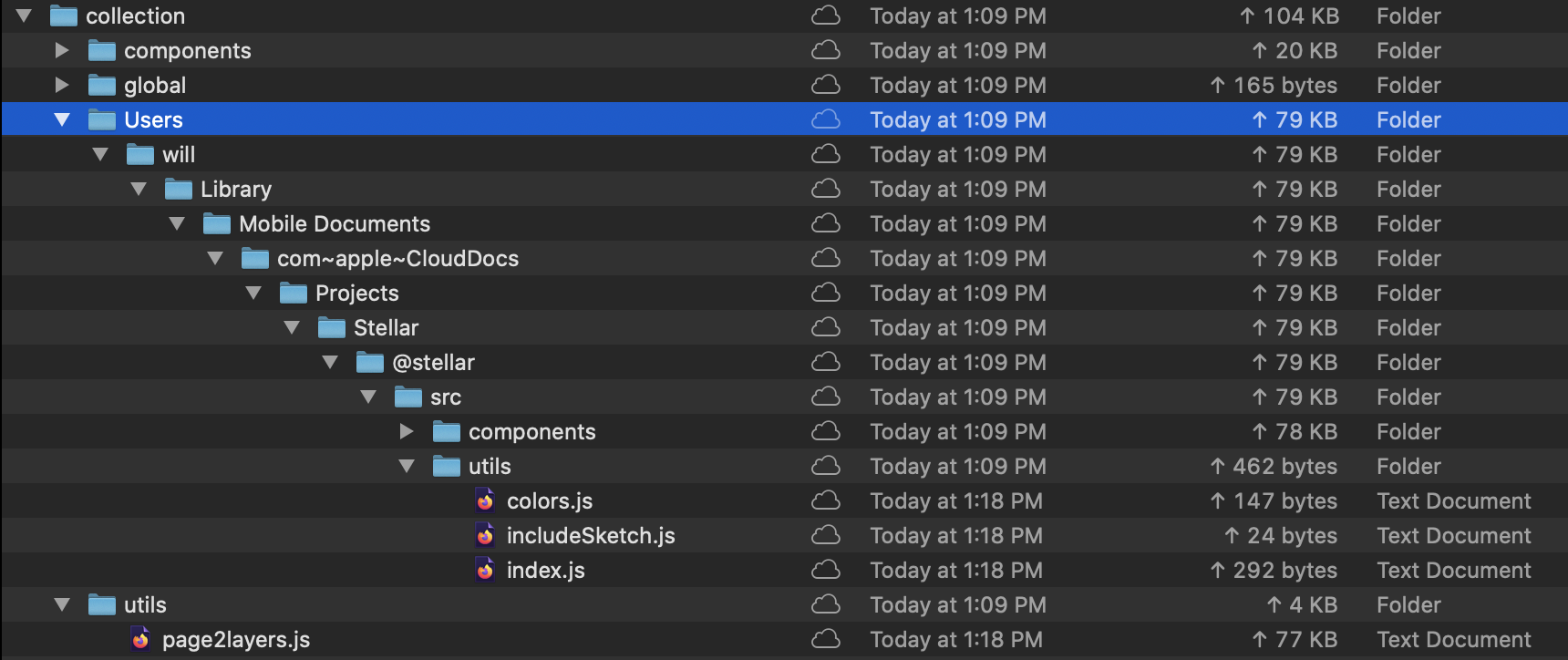Click the page2layers.js file icon
Screen dimensions: 1568x660
coord(140,639)
